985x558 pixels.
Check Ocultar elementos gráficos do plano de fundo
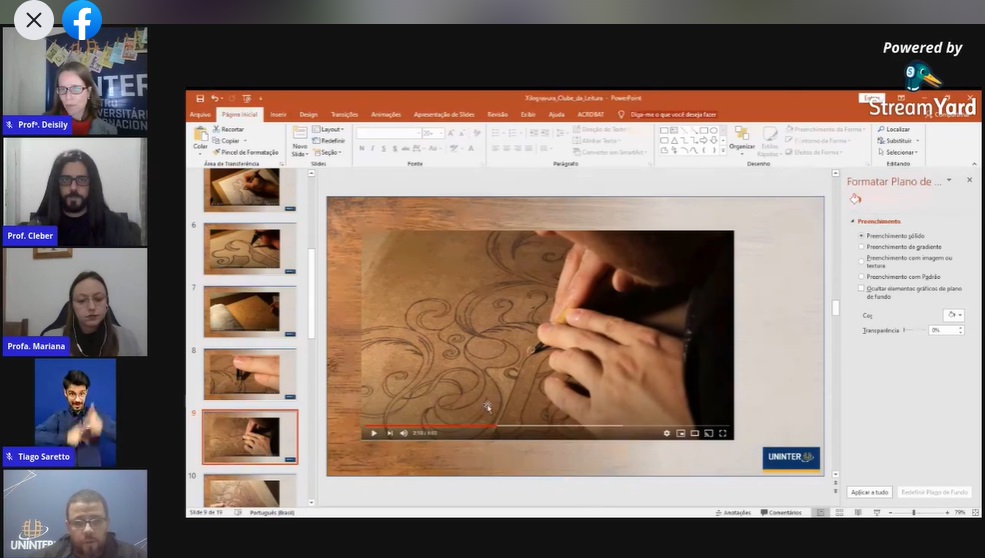(862, 289)
